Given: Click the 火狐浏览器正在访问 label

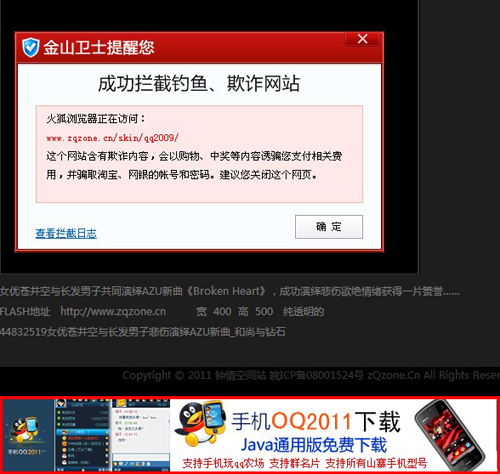Looking at the screenshot, I should click(x=96, y=118).
